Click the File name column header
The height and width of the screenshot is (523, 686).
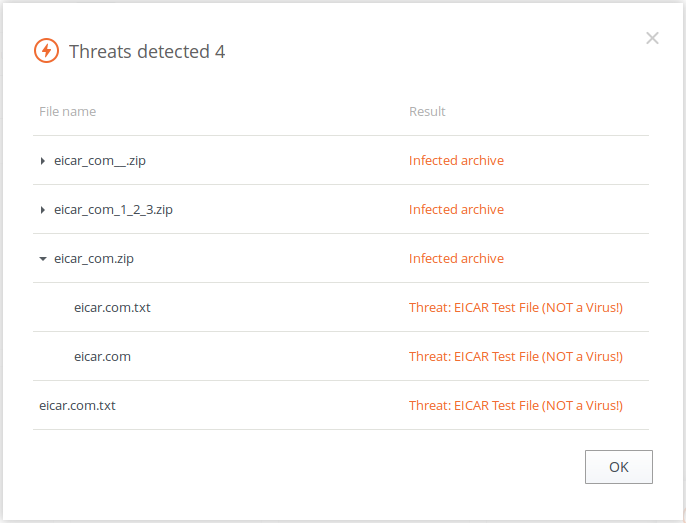68,111
